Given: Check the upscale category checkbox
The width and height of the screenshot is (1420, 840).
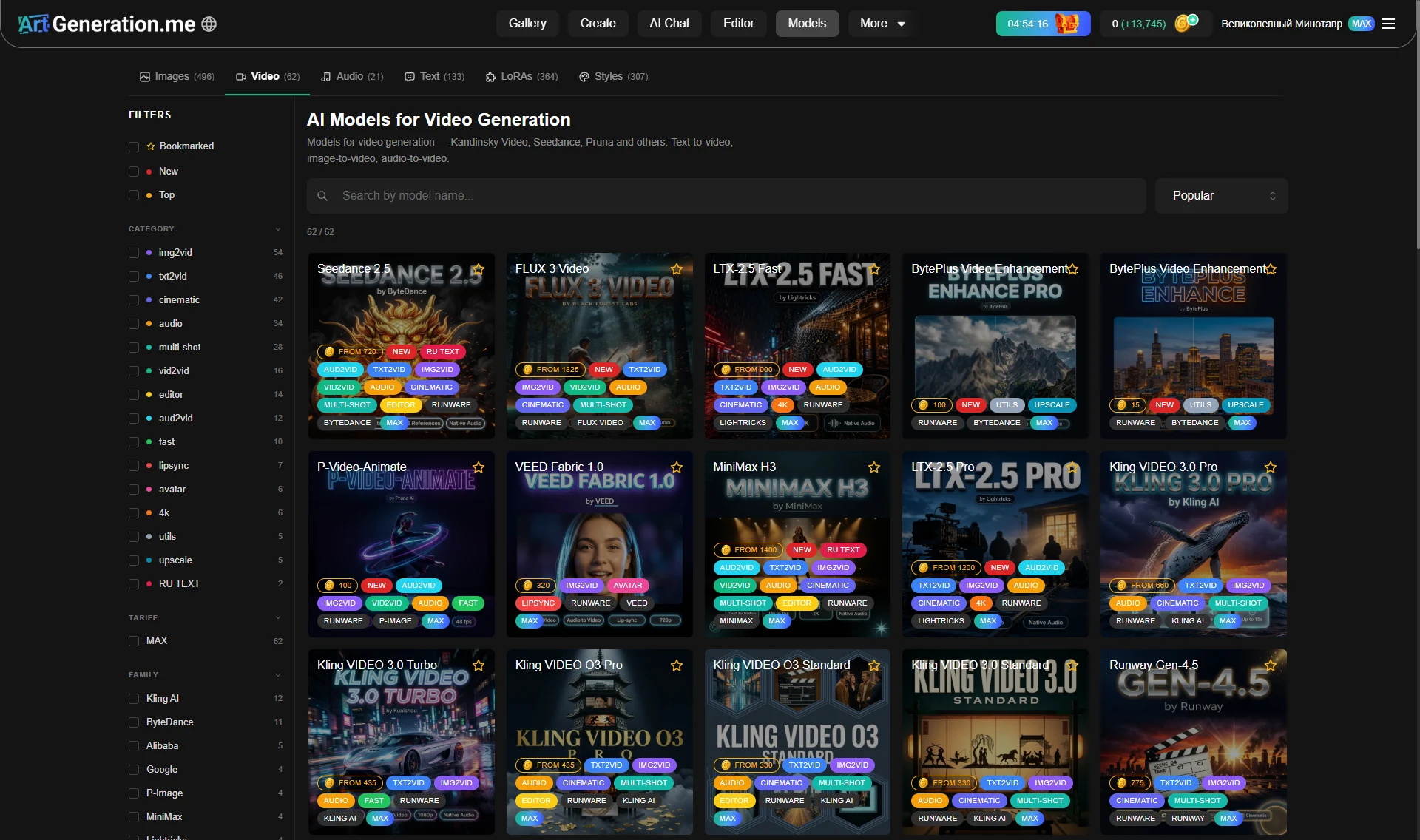Looking at the screenshot, I should (134, 560).
